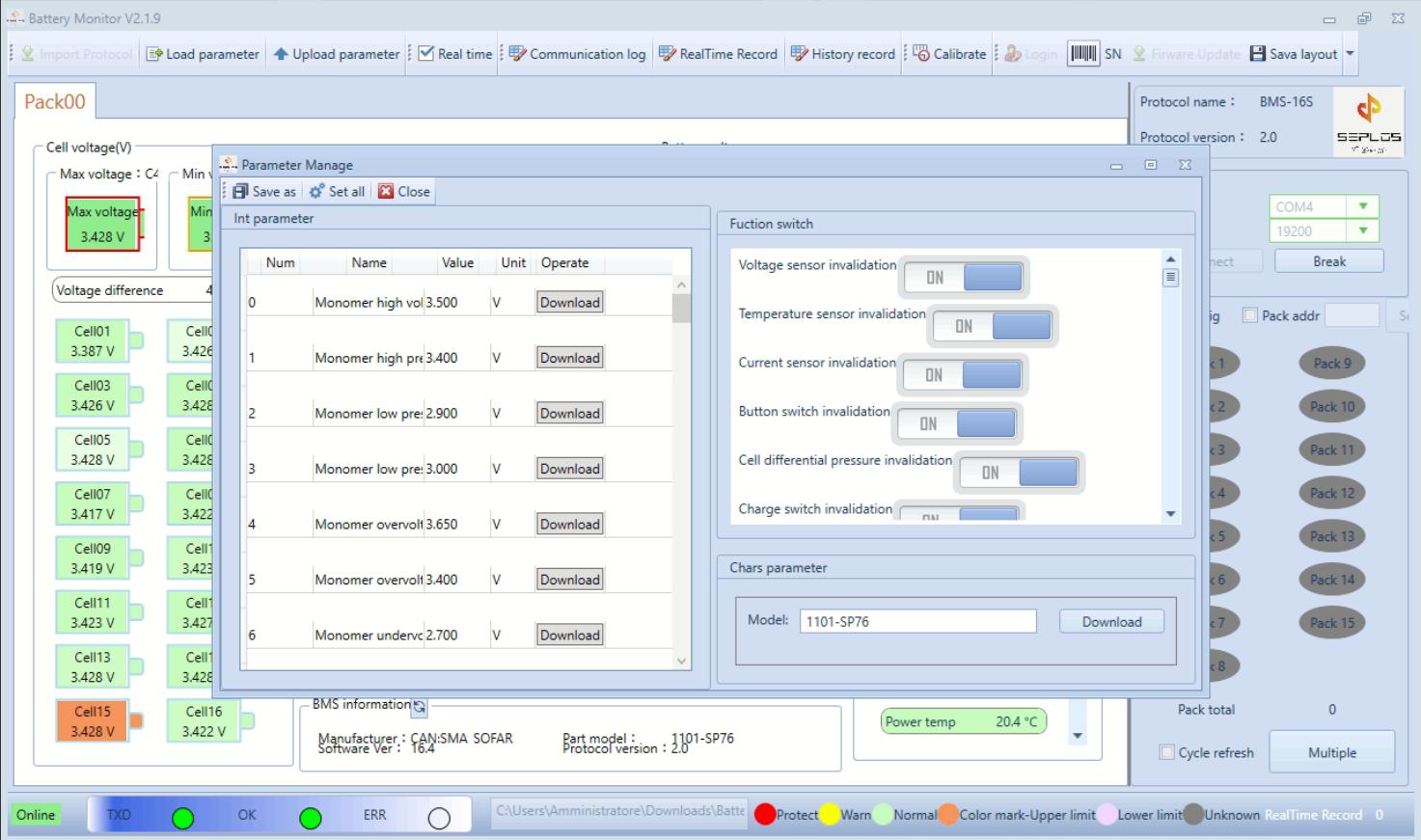This screenshot has width=1421, height=840.
Task: Open the COM4 port dropdown
Action: (x=1362, y=205)
